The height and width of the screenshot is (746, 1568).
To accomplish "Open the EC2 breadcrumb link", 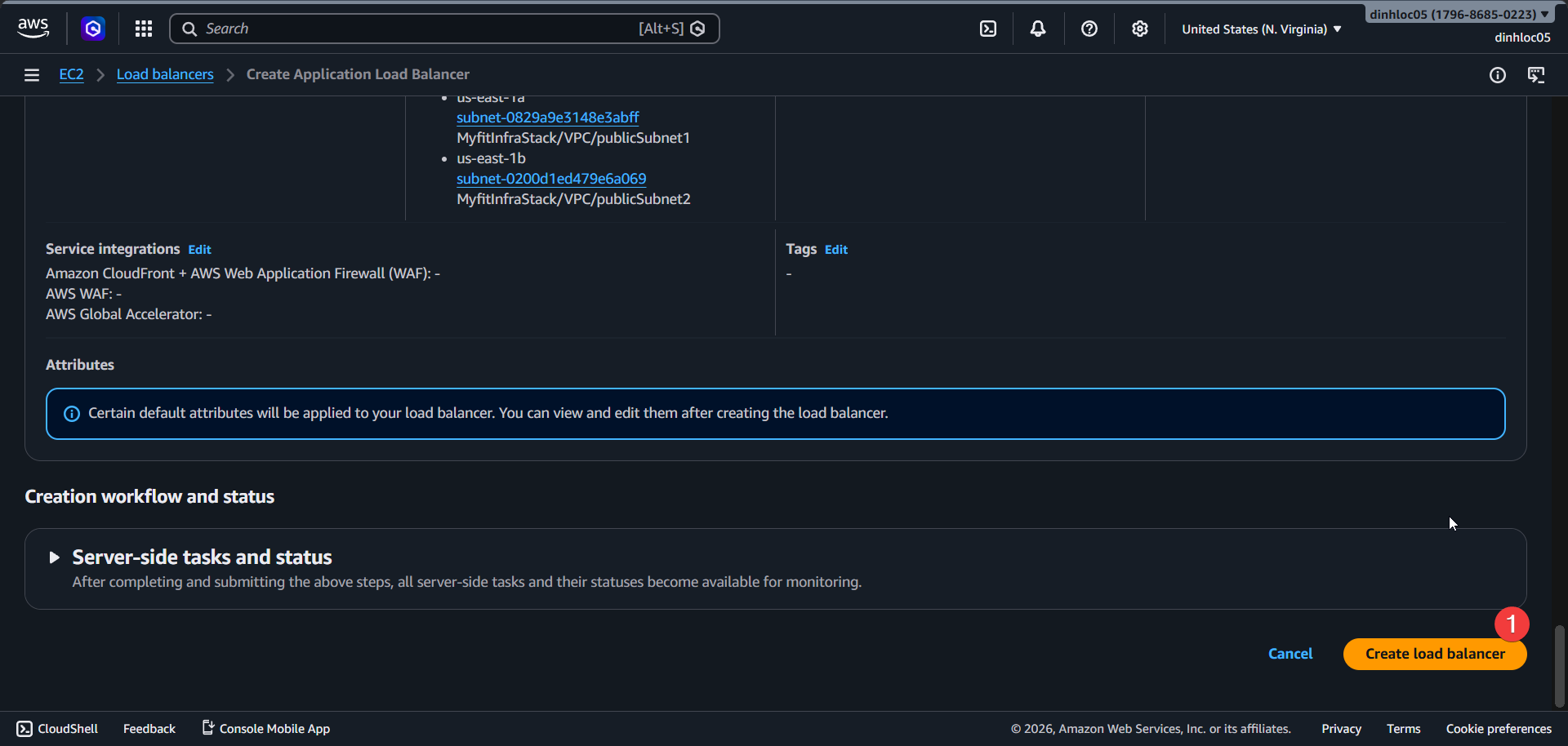I will click(71, 73).
